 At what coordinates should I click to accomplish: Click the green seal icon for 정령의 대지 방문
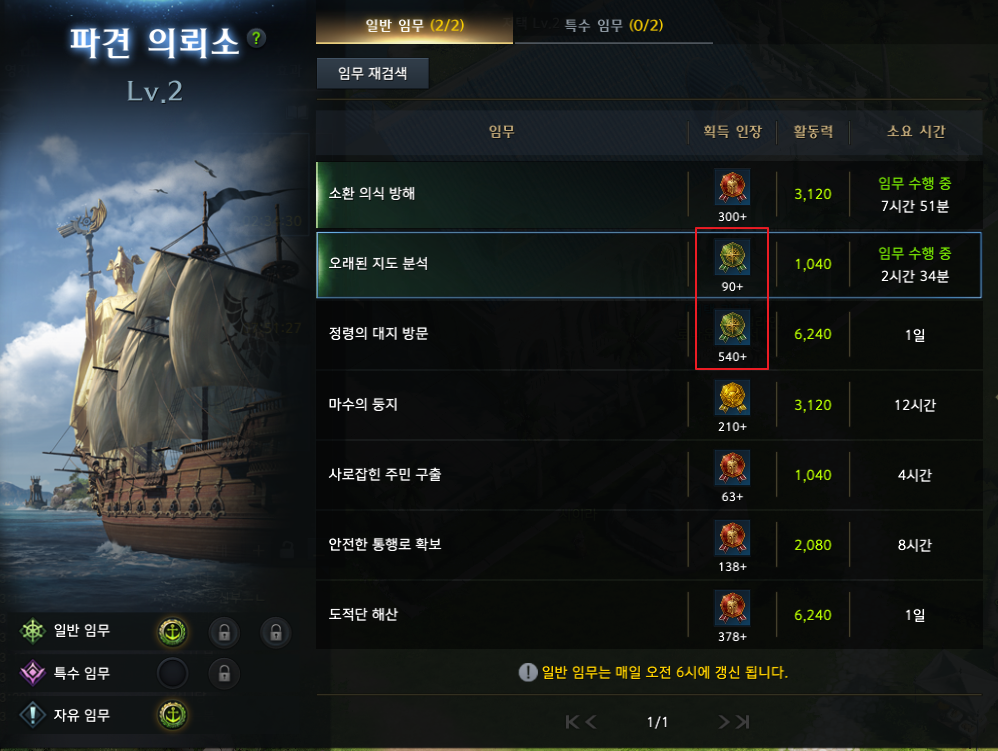click(x=732, y=326)
